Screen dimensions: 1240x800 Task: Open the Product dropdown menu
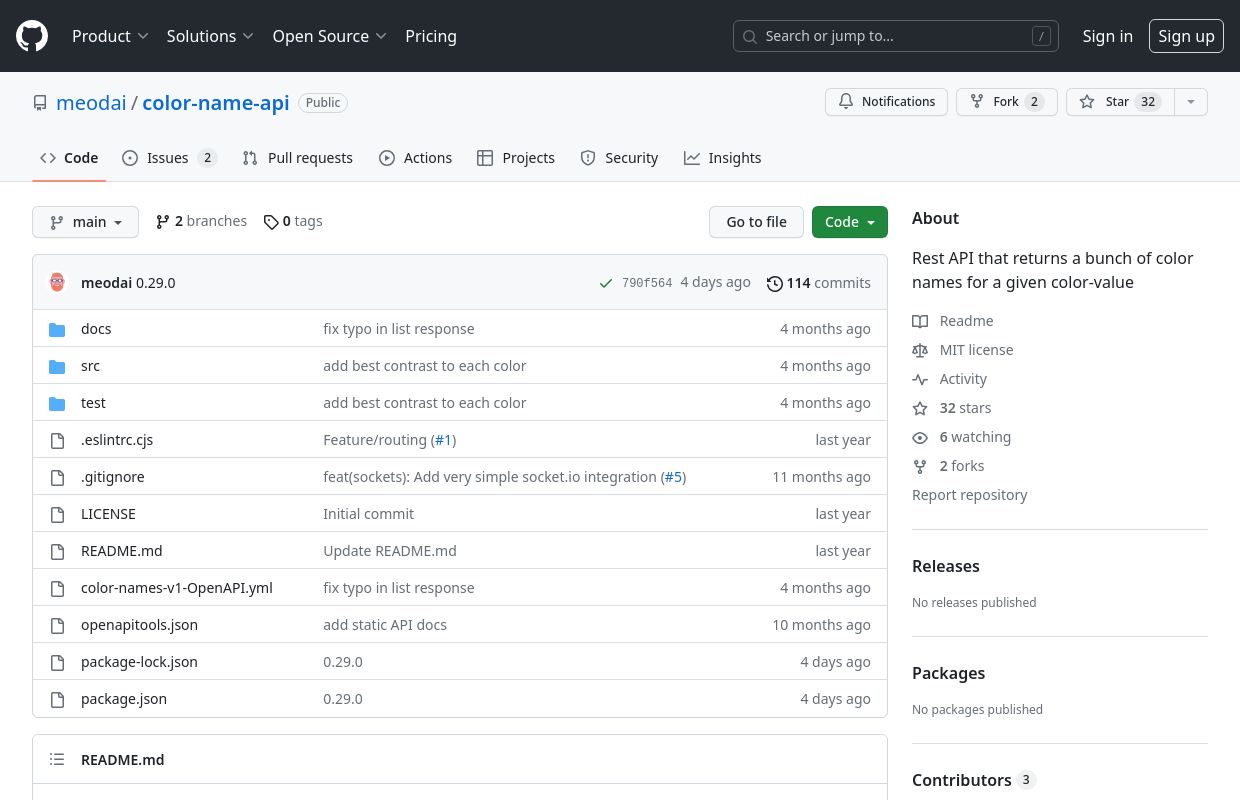pyautogui.click(x=110, y=36)
